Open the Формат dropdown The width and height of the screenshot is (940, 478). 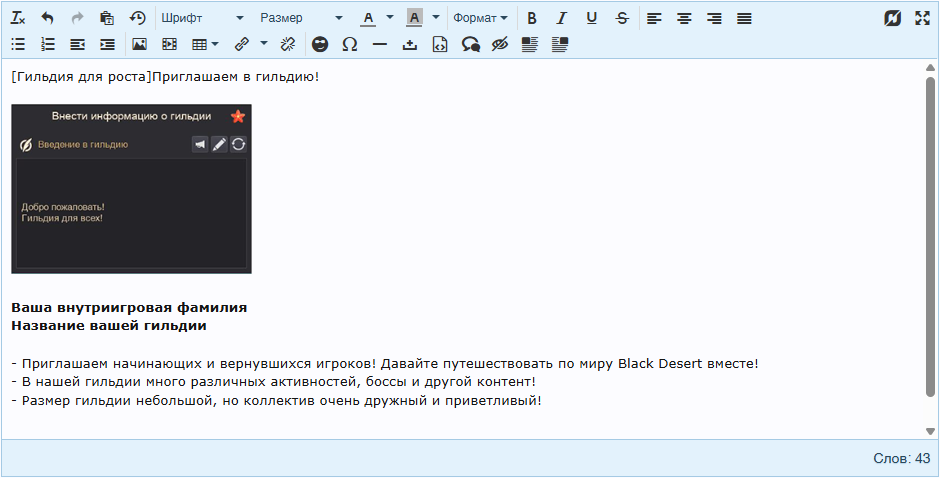480,18
